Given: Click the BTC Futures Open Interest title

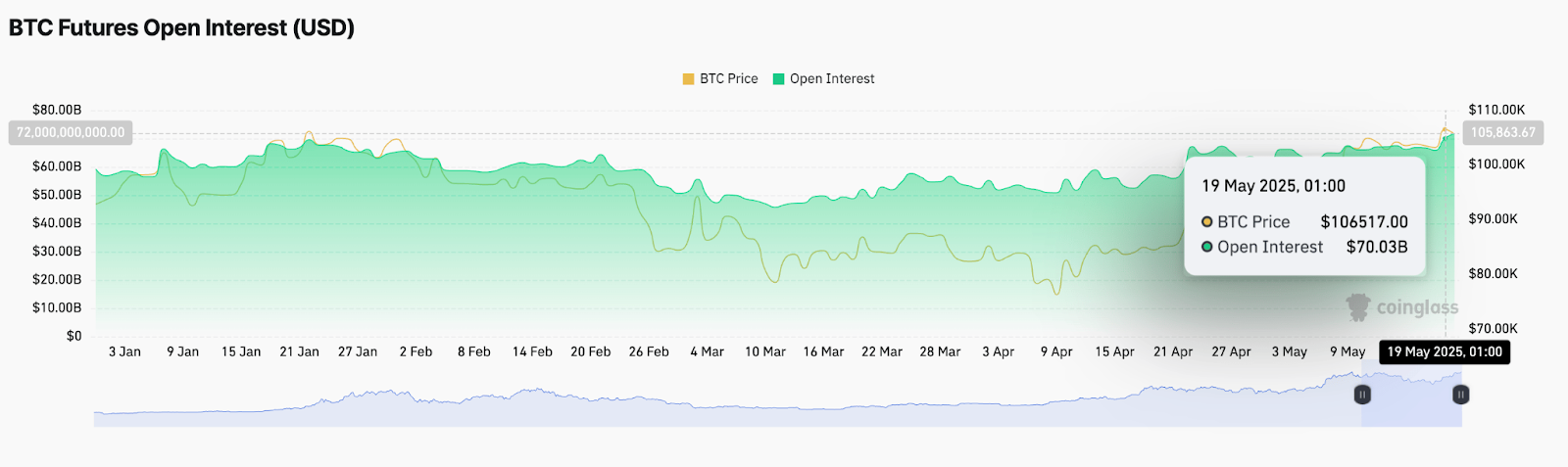Looking at the screenshot, I should [x=181, y=27].
